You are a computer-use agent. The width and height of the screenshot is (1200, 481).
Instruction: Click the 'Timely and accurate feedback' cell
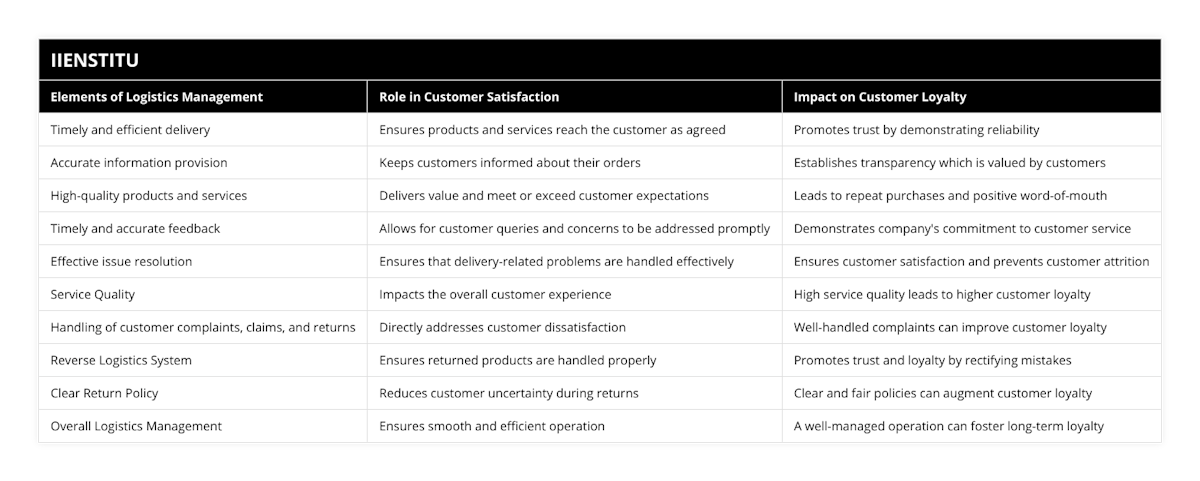coord(135,228)
